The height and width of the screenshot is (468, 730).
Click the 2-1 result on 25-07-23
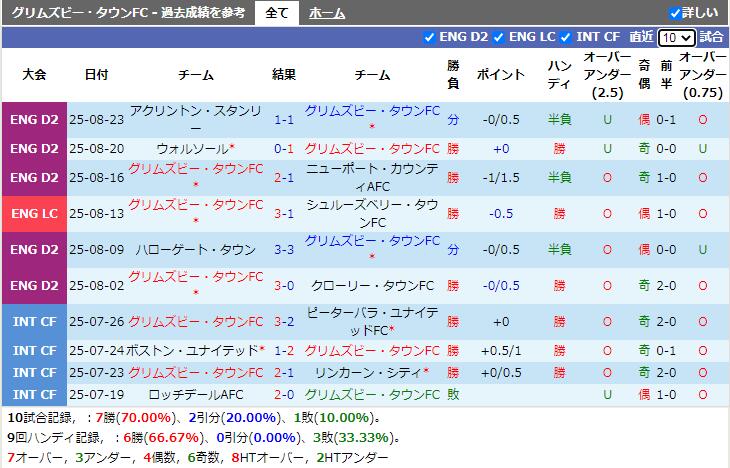click(x=284, y=373)
